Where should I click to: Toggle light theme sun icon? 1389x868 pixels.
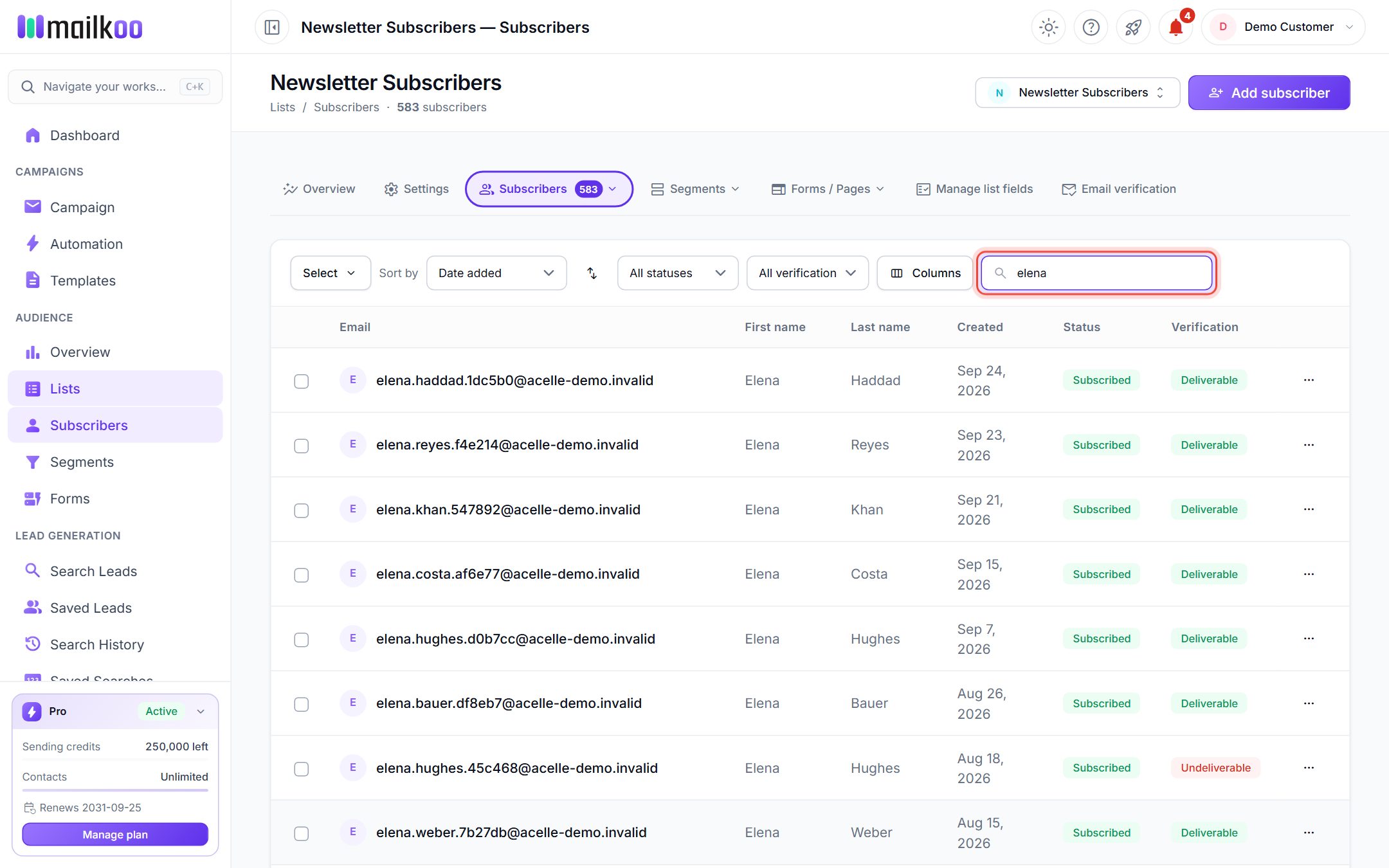point(1048,27)
